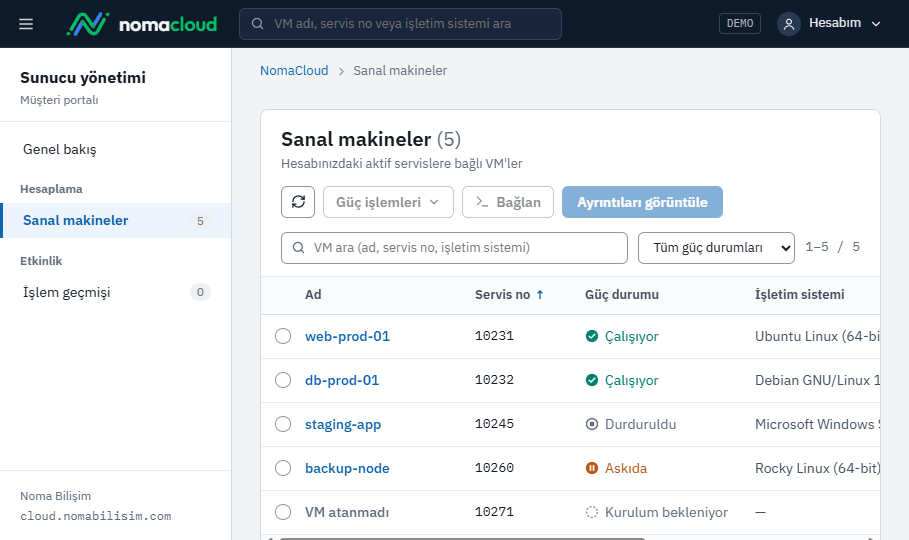Click the İşlem geçmişi count badge 0
Screen dimensions: 909x540
pos(200,292)
